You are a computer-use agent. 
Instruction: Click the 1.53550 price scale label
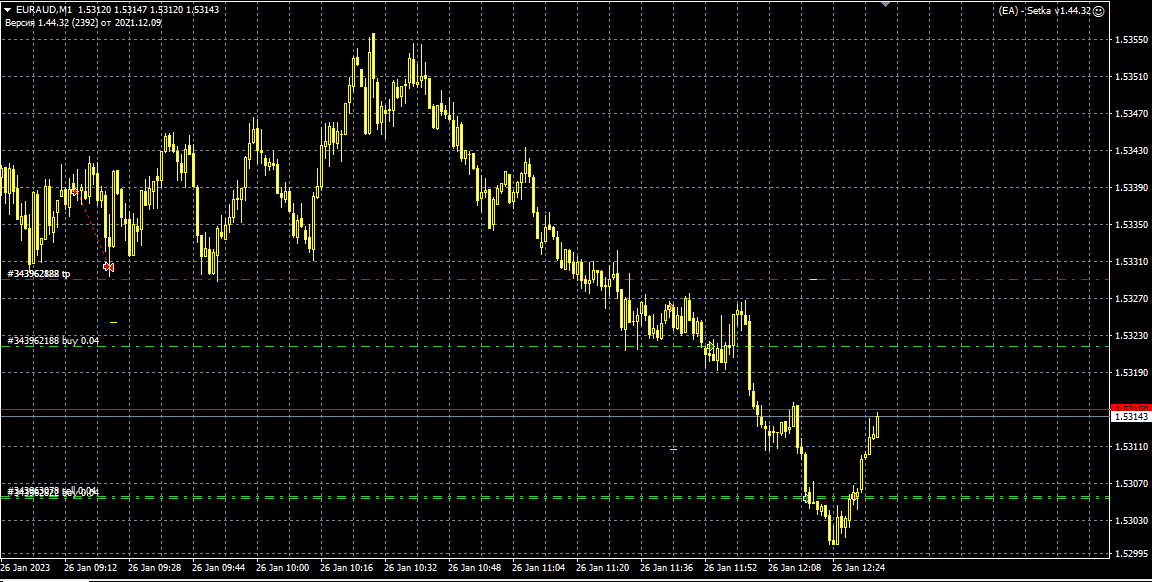tap(1131, 40)
